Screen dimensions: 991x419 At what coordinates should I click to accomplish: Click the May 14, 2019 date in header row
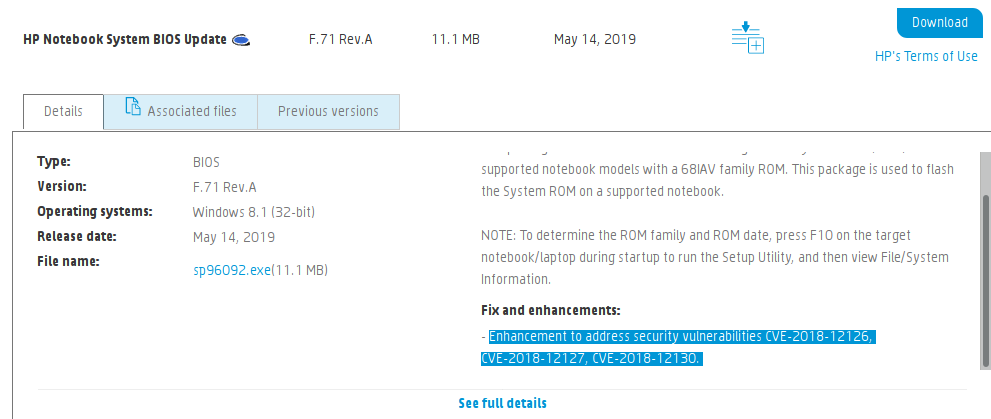point(595,39)
